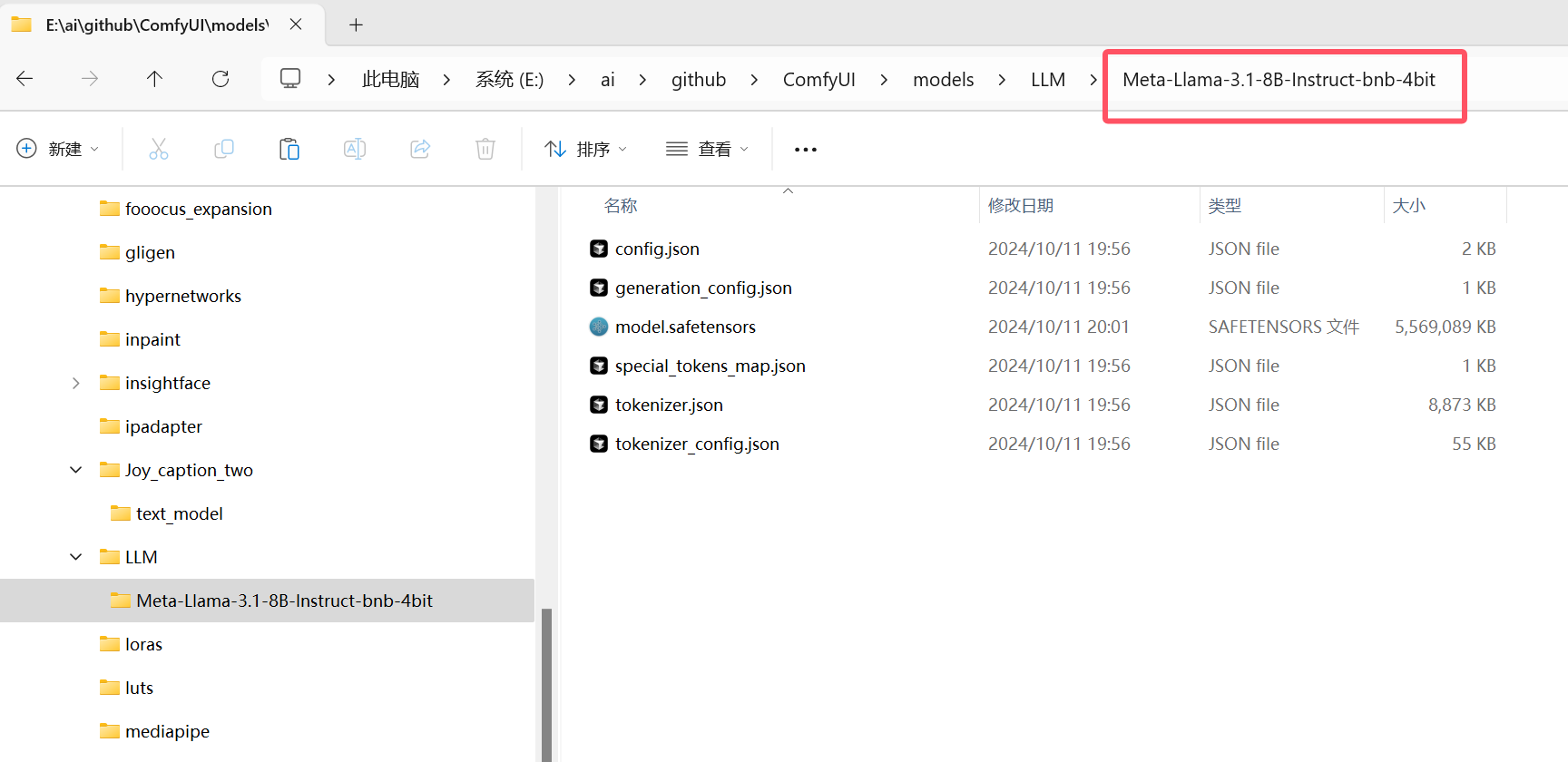This screenshot has height=762, width=1568.
Task: Open the 排序 (Sort) dropdown
Action: 586,150
